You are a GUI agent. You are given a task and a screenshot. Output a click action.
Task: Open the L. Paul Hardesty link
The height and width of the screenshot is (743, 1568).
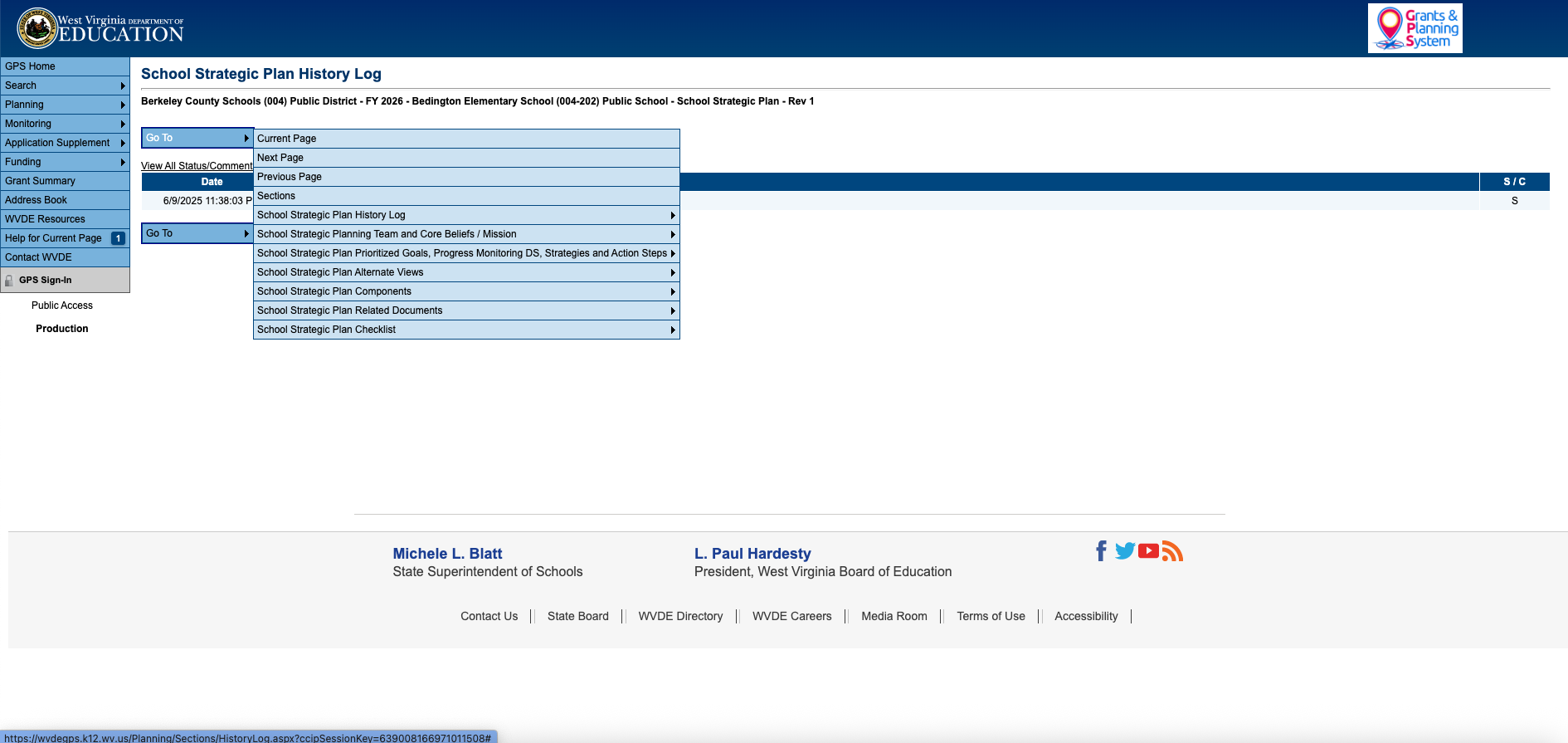[752, 554]
